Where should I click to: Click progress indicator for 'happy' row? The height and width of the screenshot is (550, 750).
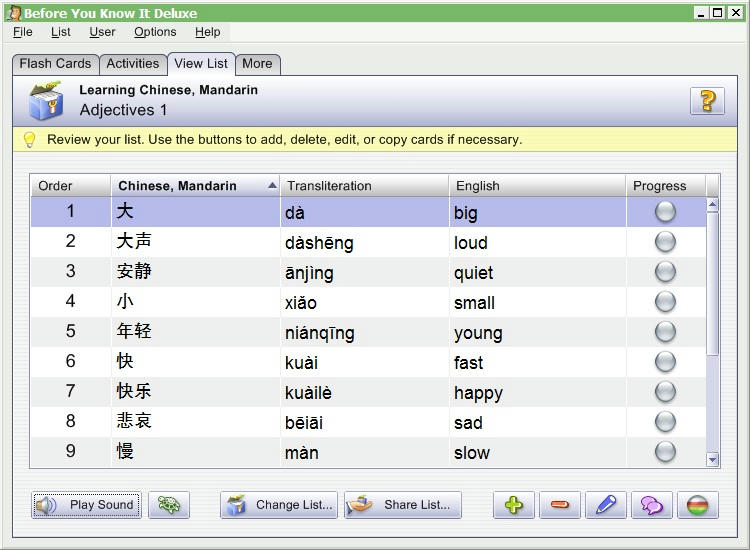(665, 392)
